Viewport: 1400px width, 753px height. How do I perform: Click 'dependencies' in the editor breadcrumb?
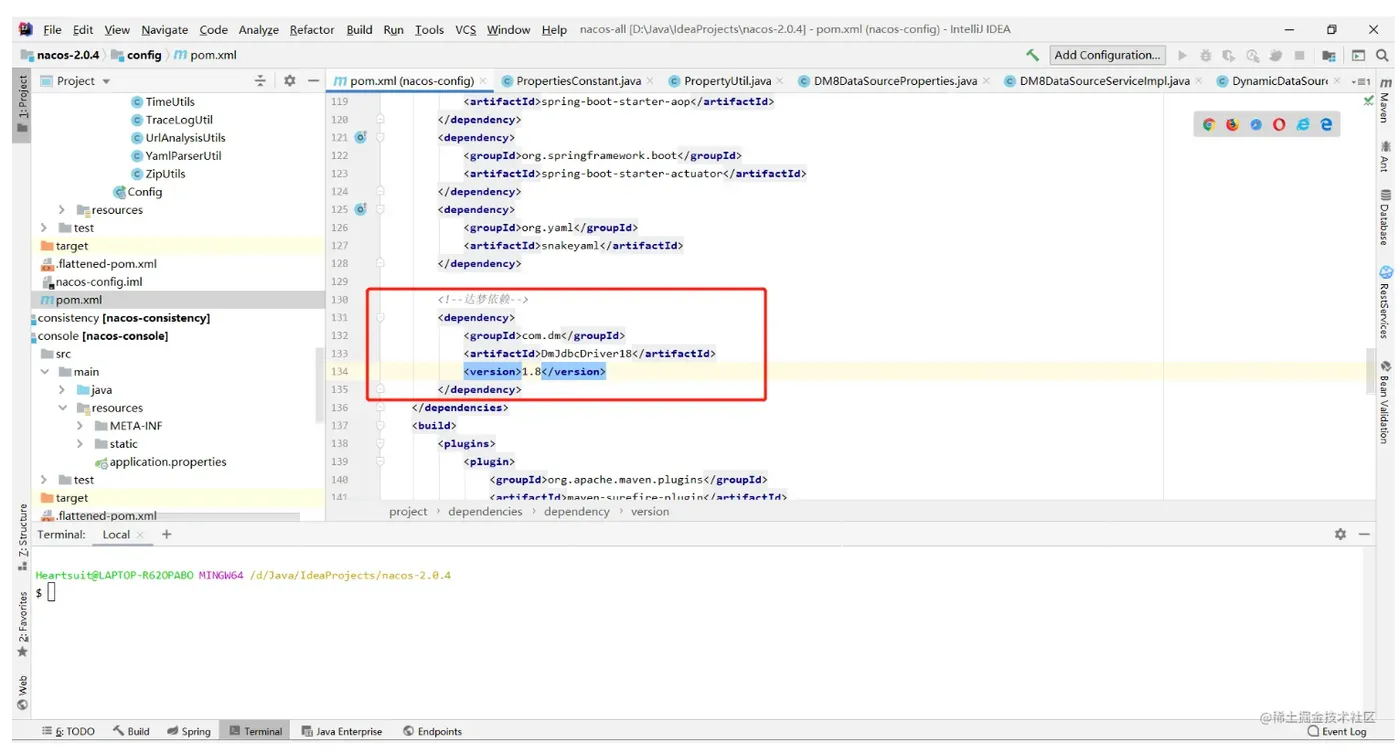click(x=485, y=511)
